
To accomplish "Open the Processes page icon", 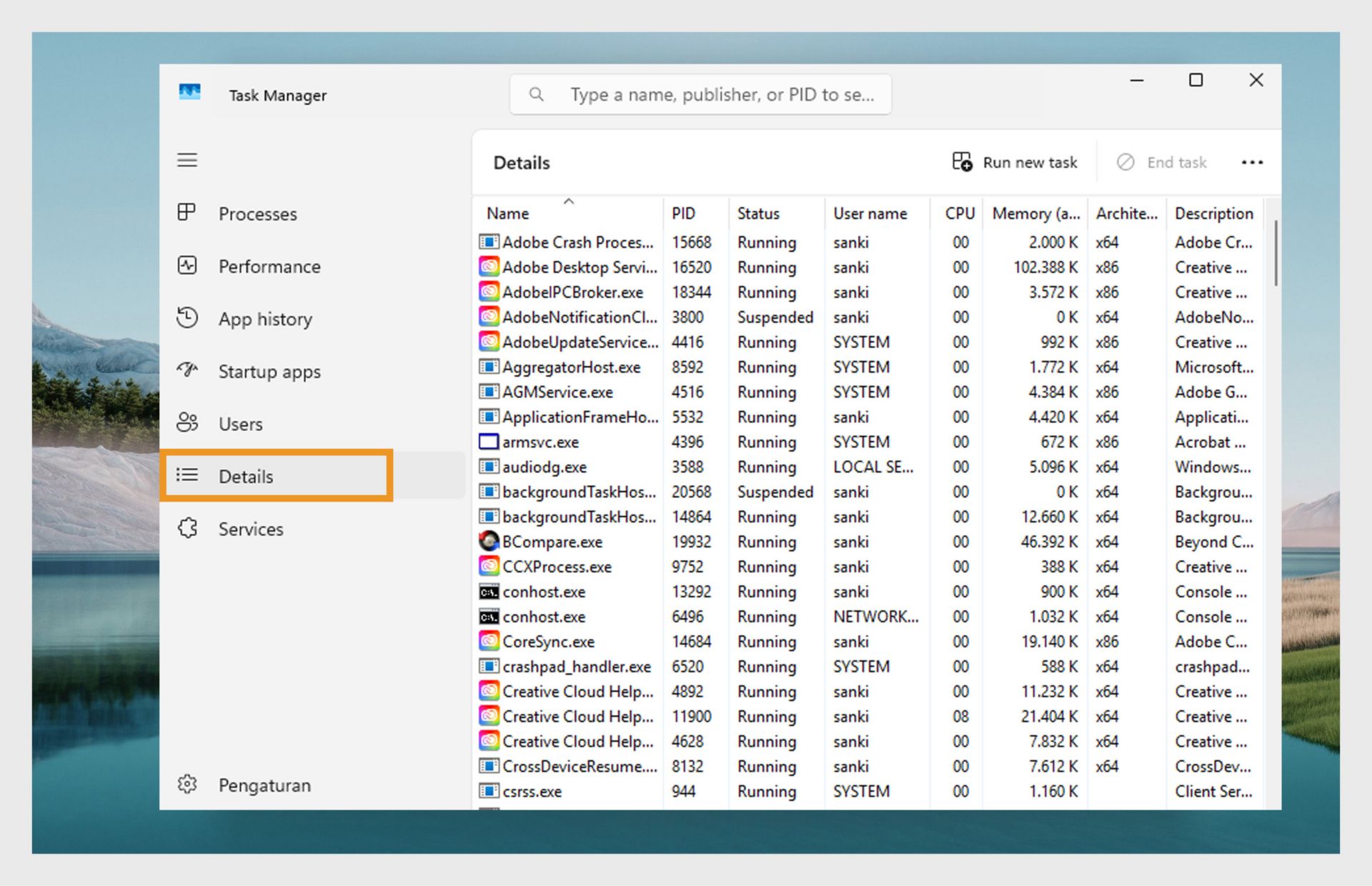I will pos(187,213).
